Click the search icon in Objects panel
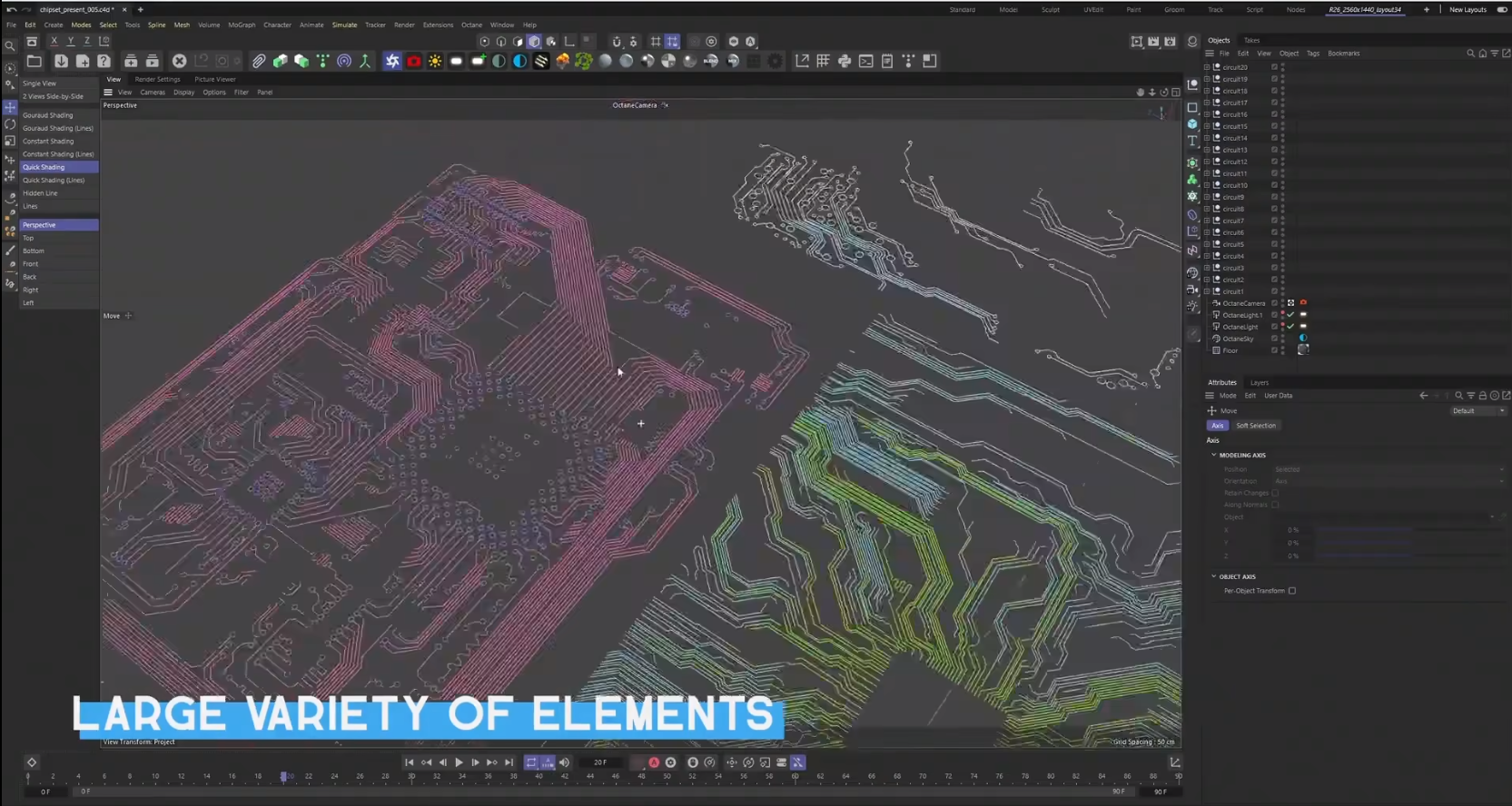The image size is (1512, 806). coord(1470,54)
